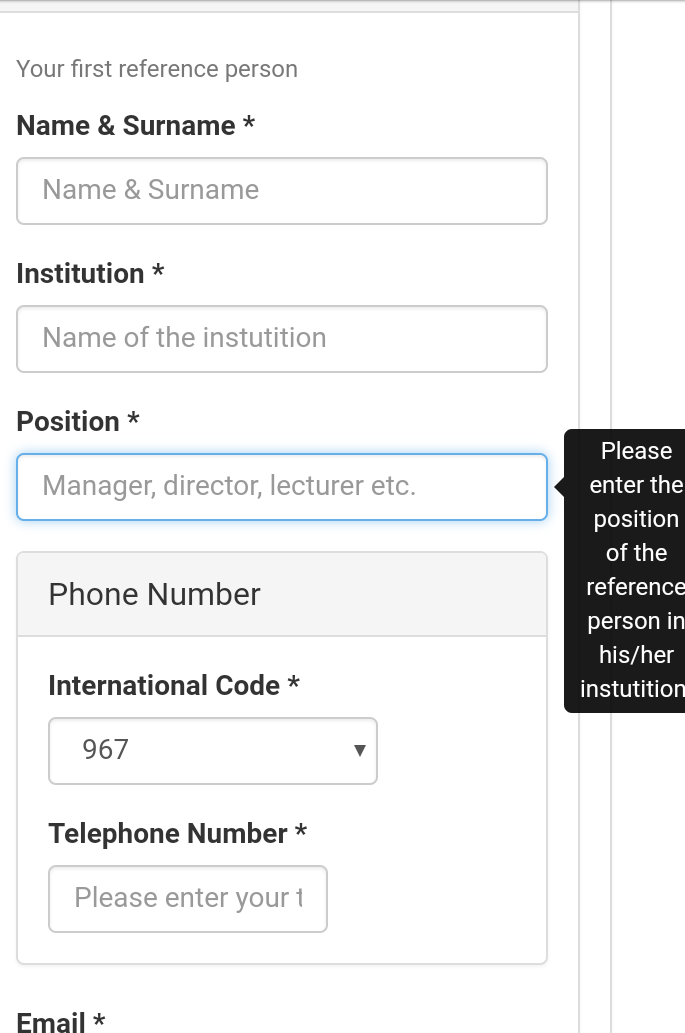Click the arrow on the 967 code selector
685x1033 pixels.
click(x=360, y=750)
